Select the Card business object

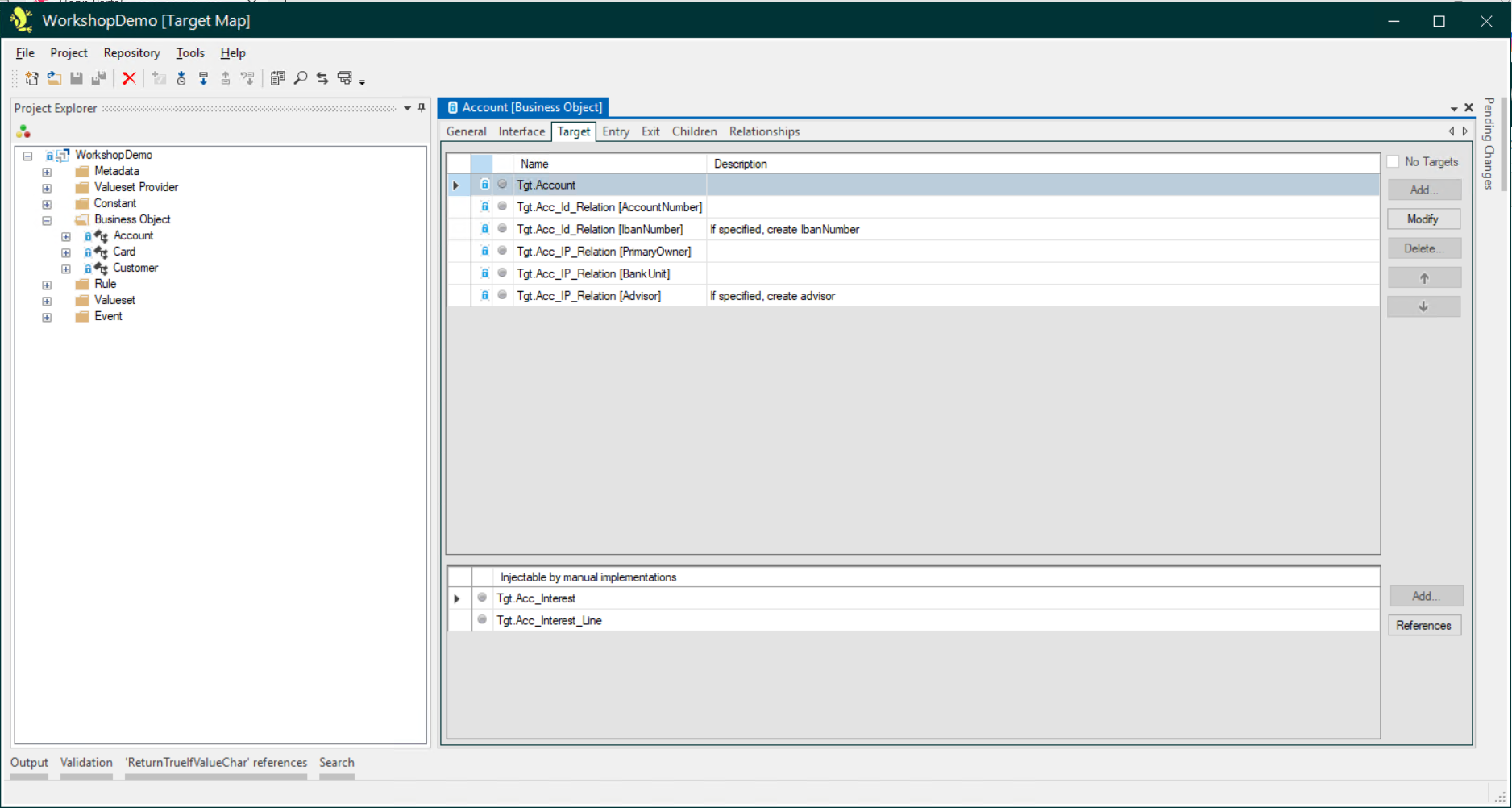point(124,252)
